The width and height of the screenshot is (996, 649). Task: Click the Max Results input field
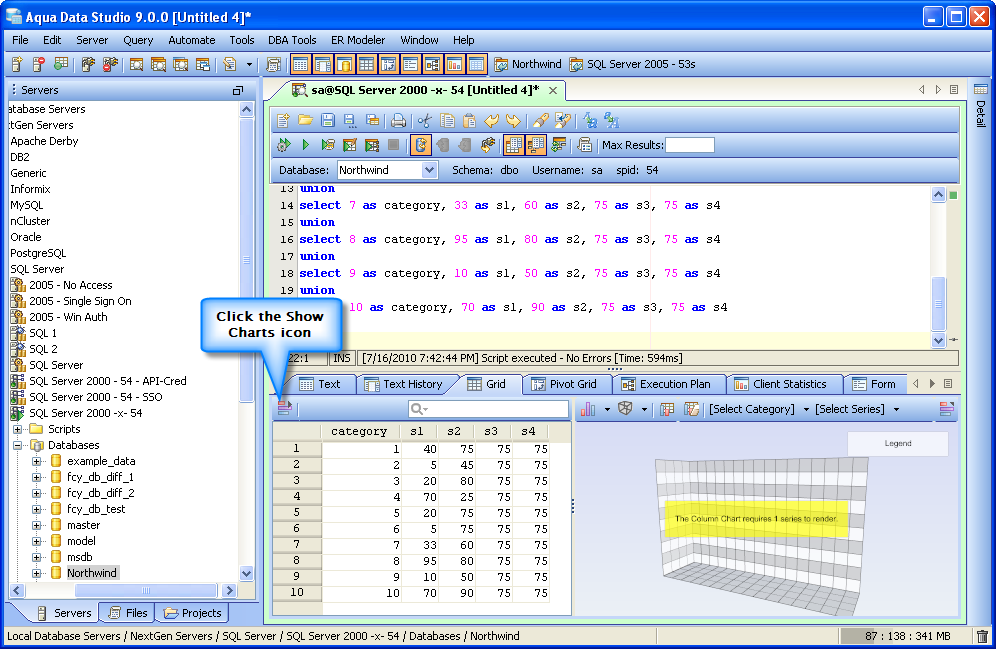[x=690, y=145]
